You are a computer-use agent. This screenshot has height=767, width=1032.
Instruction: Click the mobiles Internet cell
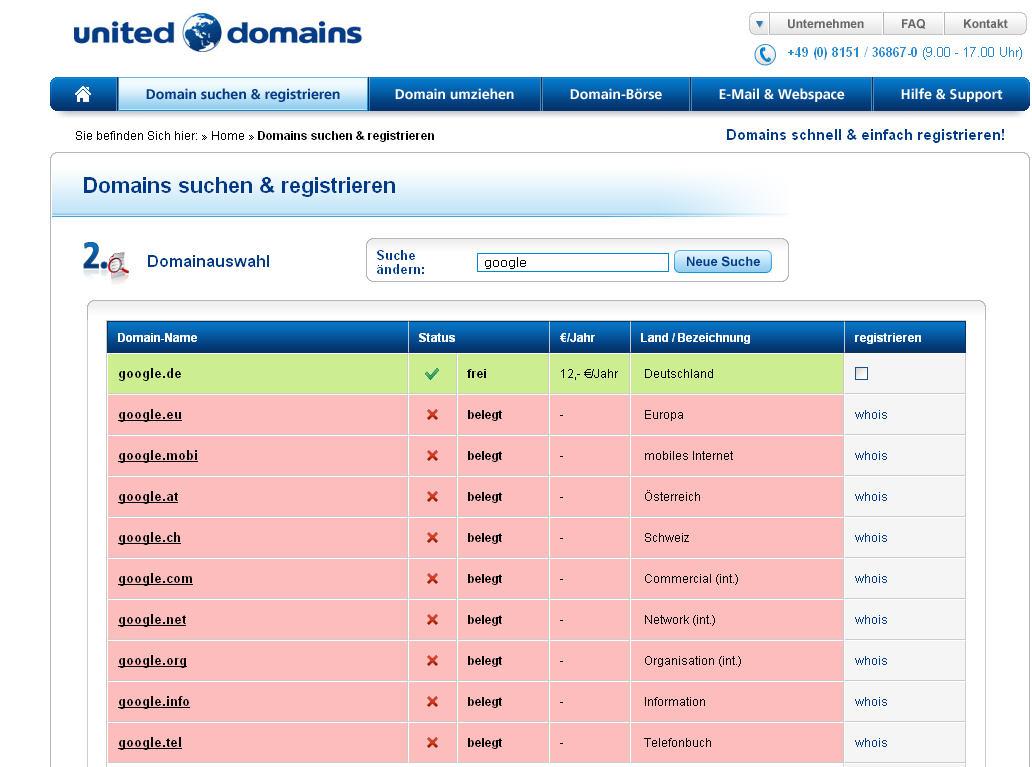737,456
